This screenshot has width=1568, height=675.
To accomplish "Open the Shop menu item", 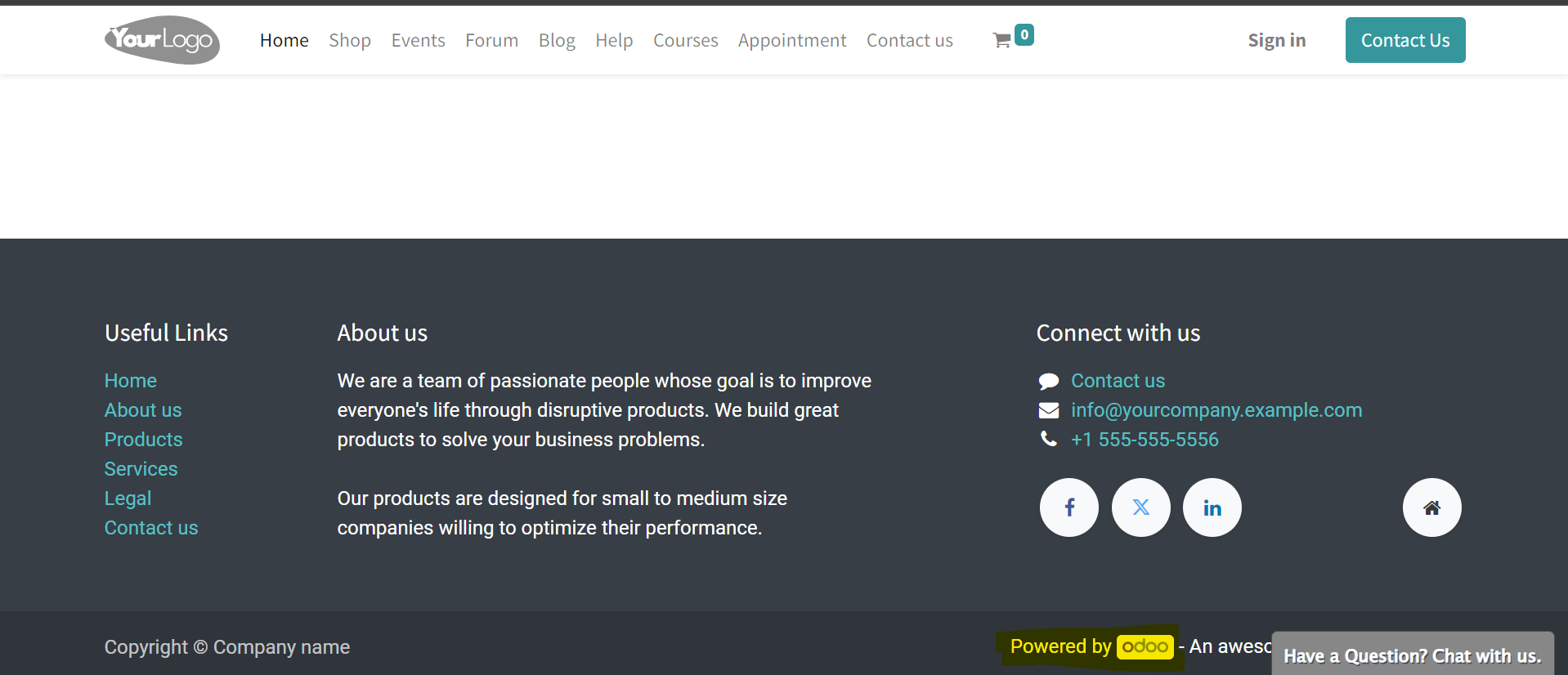I will 350,40.
